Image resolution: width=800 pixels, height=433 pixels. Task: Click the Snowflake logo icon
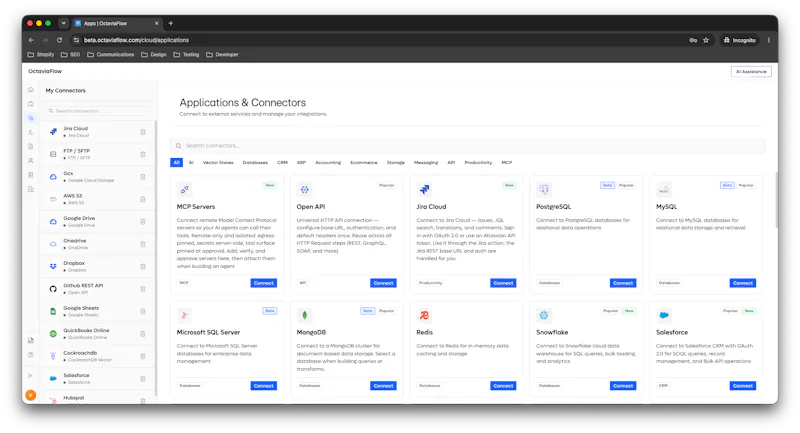tap(544, 315)
